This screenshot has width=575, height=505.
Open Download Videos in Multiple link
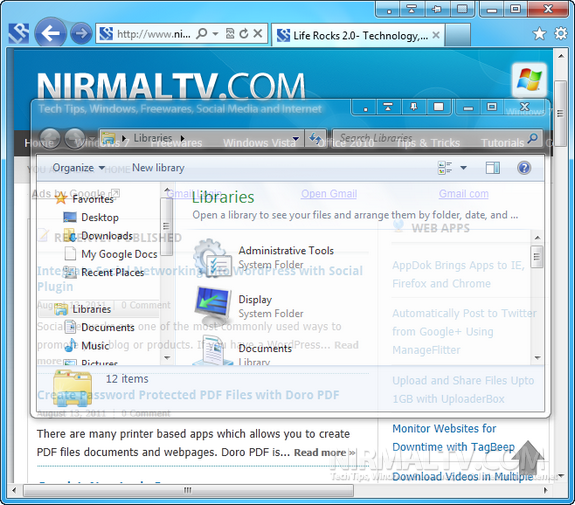click(463, 476)
